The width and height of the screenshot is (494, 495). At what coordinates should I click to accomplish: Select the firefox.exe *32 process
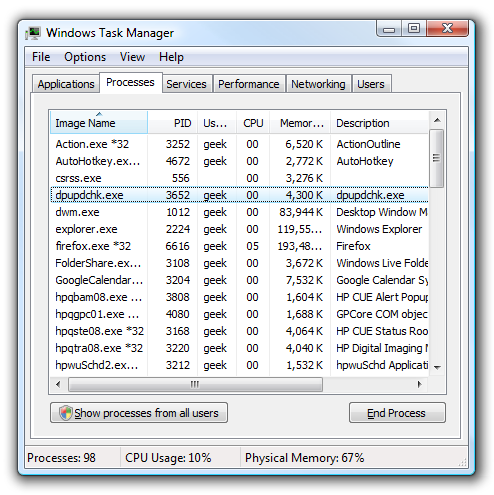point(239,246)
